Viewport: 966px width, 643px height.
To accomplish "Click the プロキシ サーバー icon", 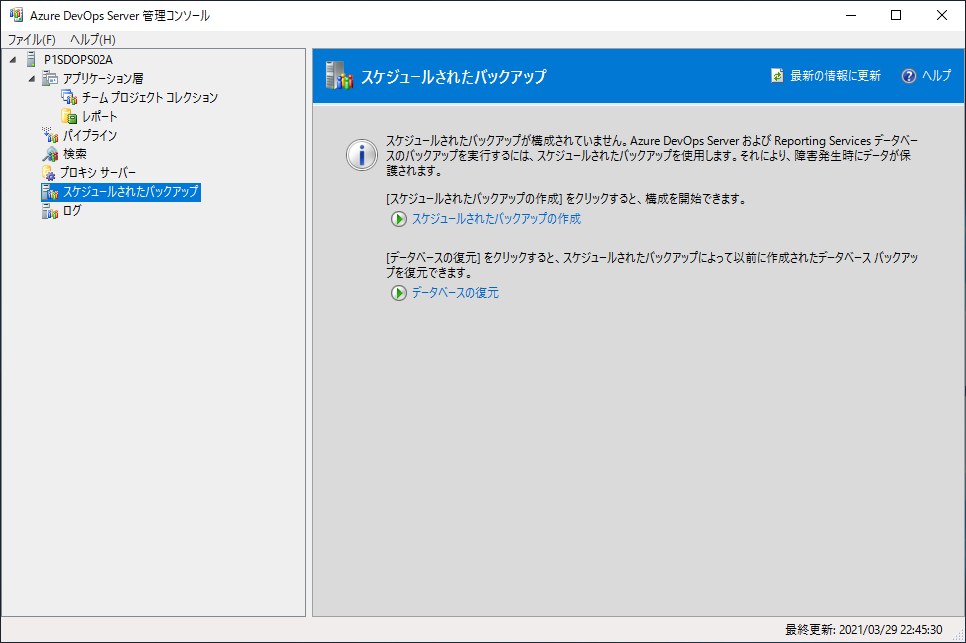I will (48, 173).
